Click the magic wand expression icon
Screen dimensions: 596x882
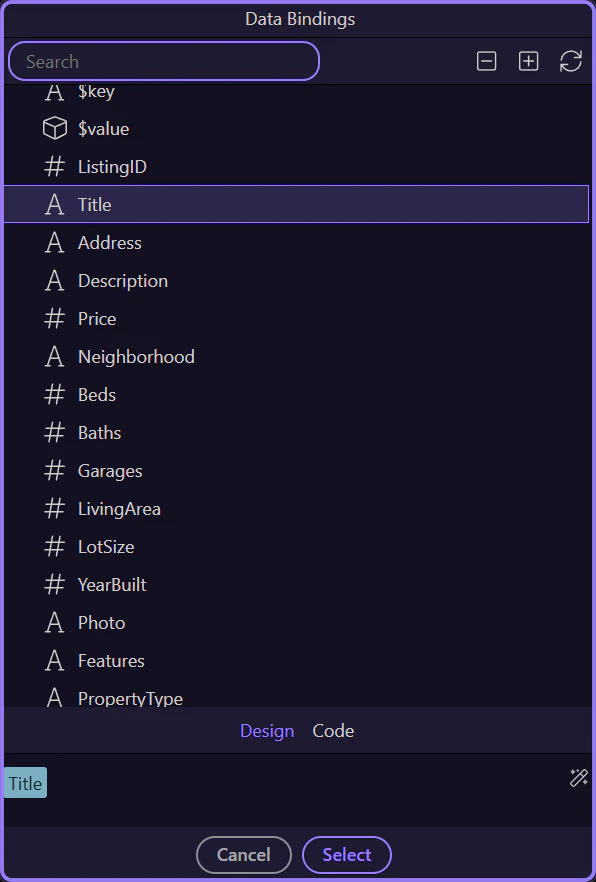578,777
